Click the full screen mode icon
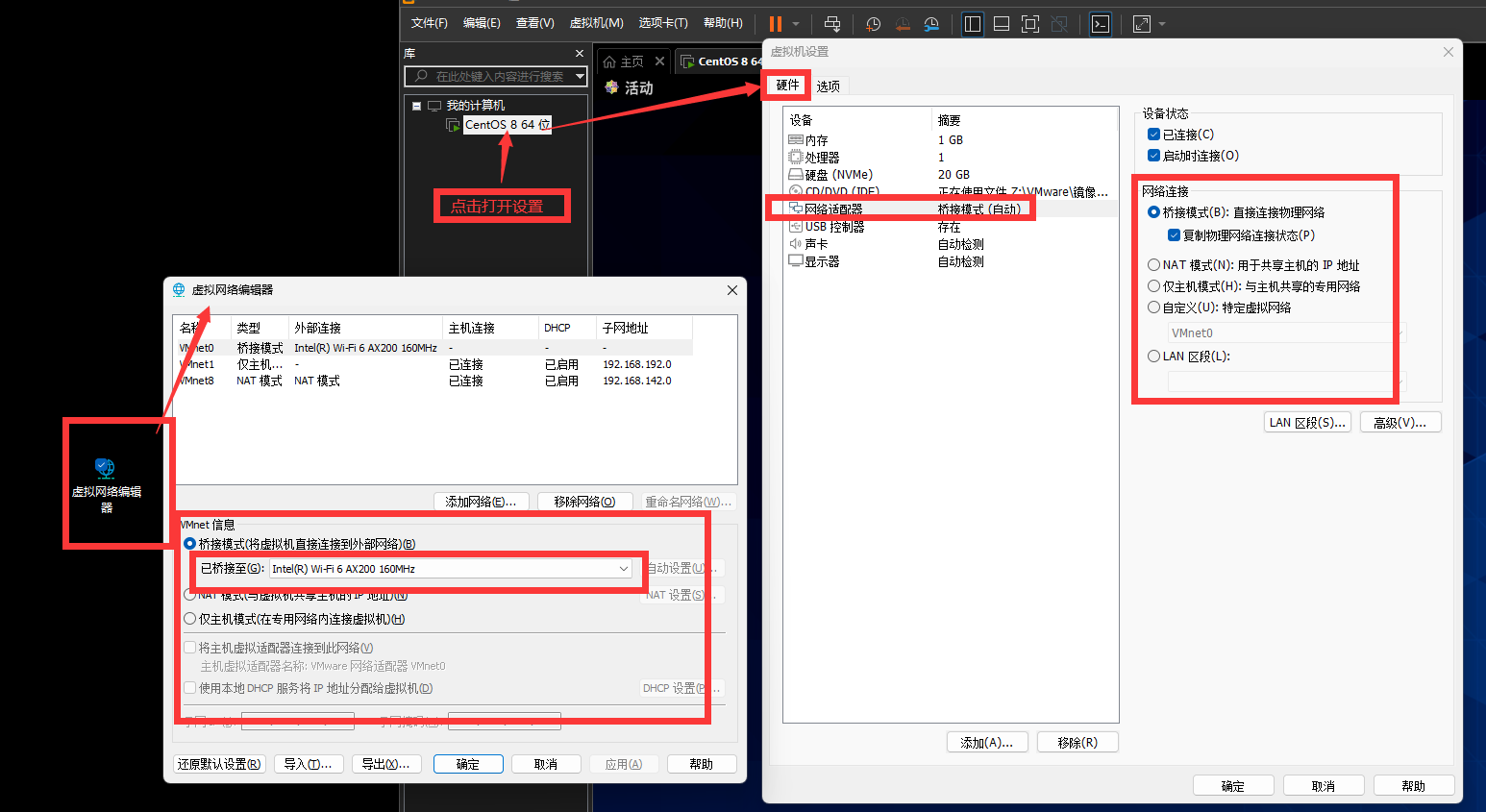 1030,24
